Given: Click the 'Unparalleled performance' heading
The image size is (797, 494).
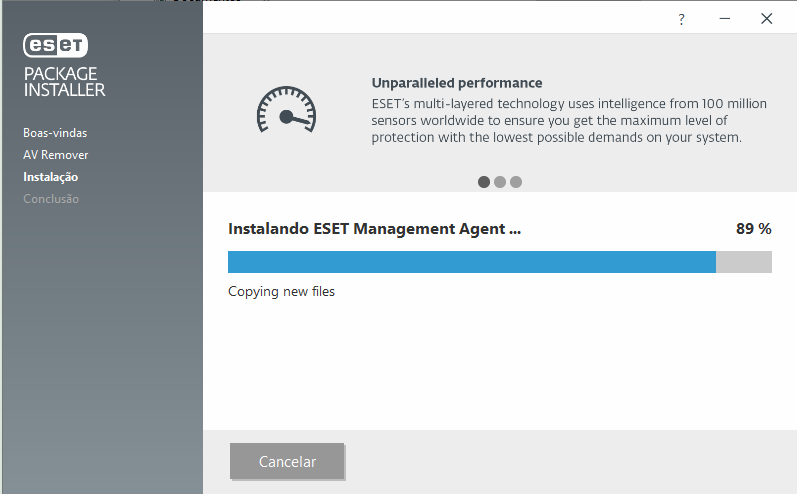Looking at the screenshot, I should coord(457,83).
